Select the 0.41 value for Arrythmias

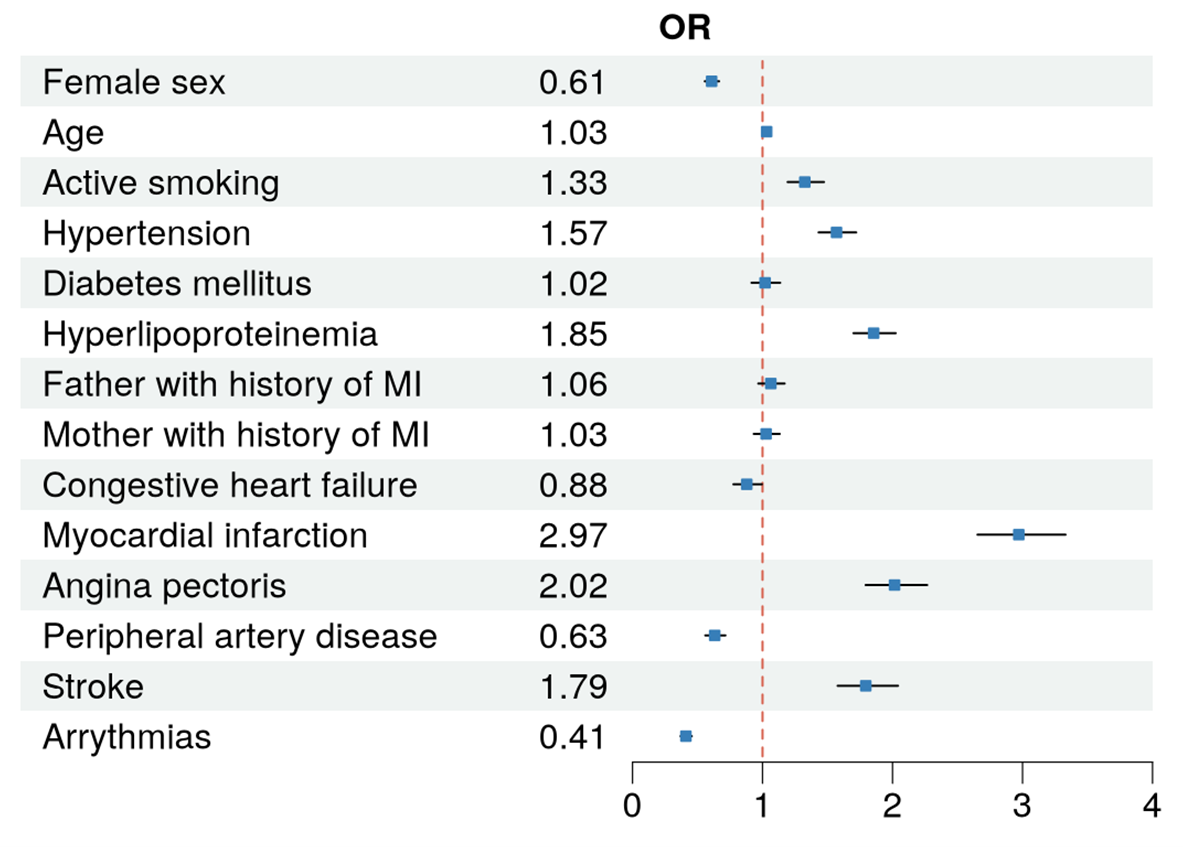(x=573, y=737)
